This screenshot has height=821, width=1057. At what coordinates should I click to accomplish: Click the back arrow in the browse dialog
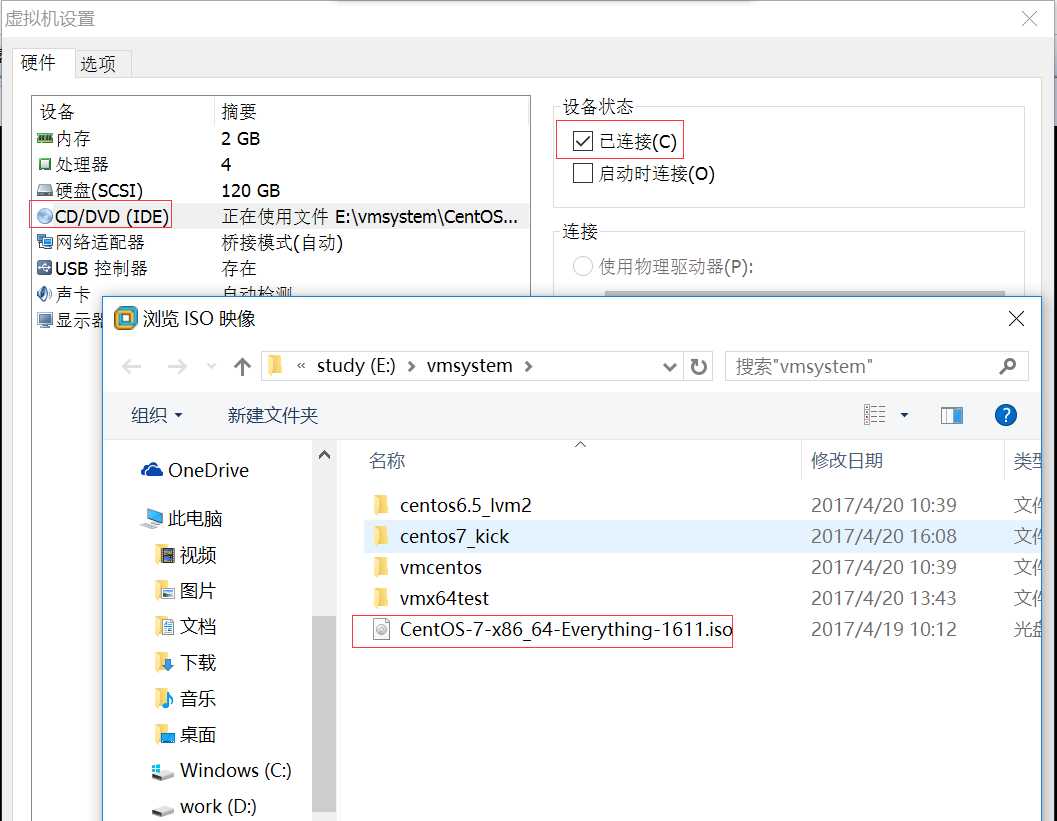point(131,367)
